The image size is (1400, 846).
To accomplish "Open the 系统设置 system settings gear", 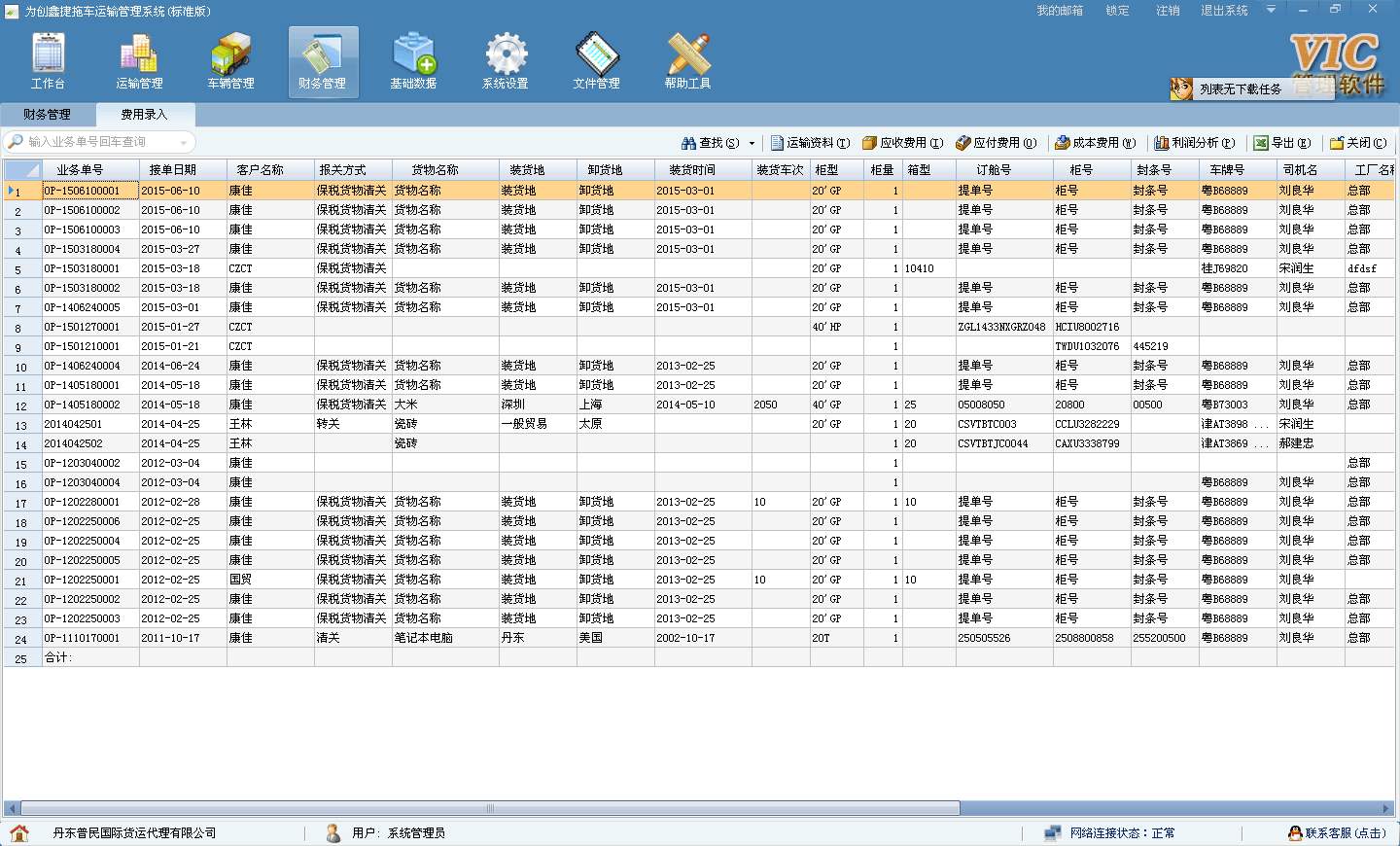I will pos(506,61).
